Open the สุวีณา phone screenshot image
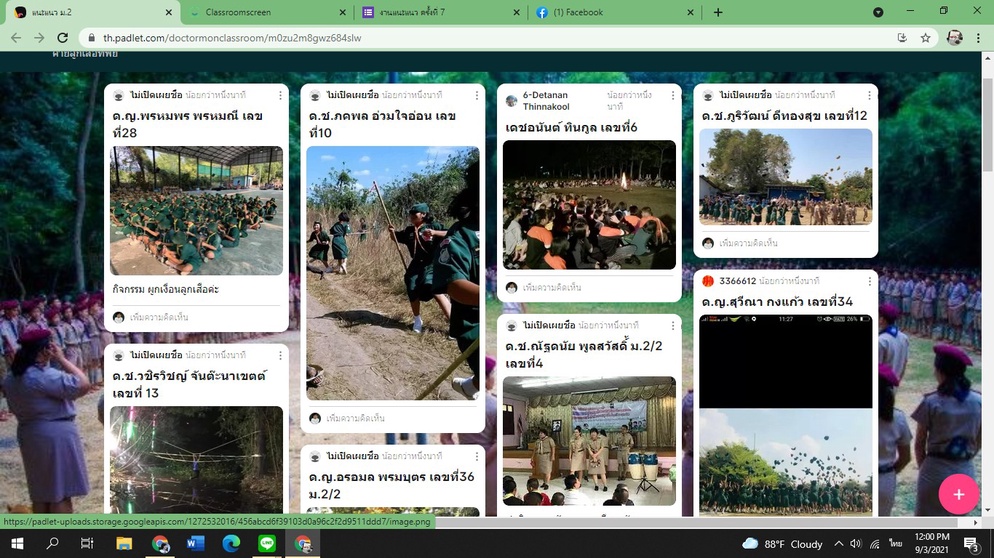This screenshot has width=994, height=558. (785, 415)
